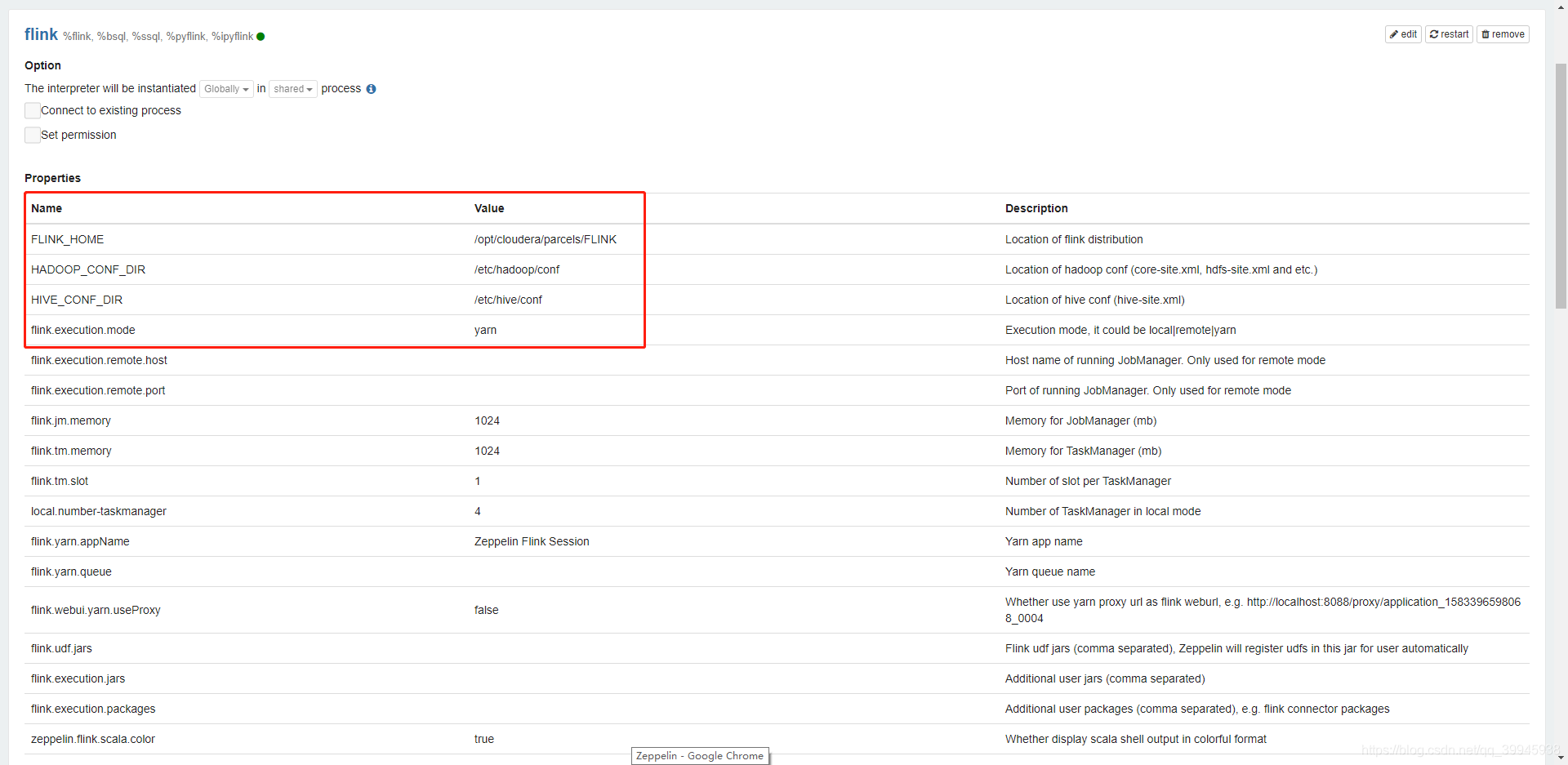Image resolution: width=1568 pixels, height=765 pixels.
Task: Remove the flink interpreter
Action: (1503, 34)
